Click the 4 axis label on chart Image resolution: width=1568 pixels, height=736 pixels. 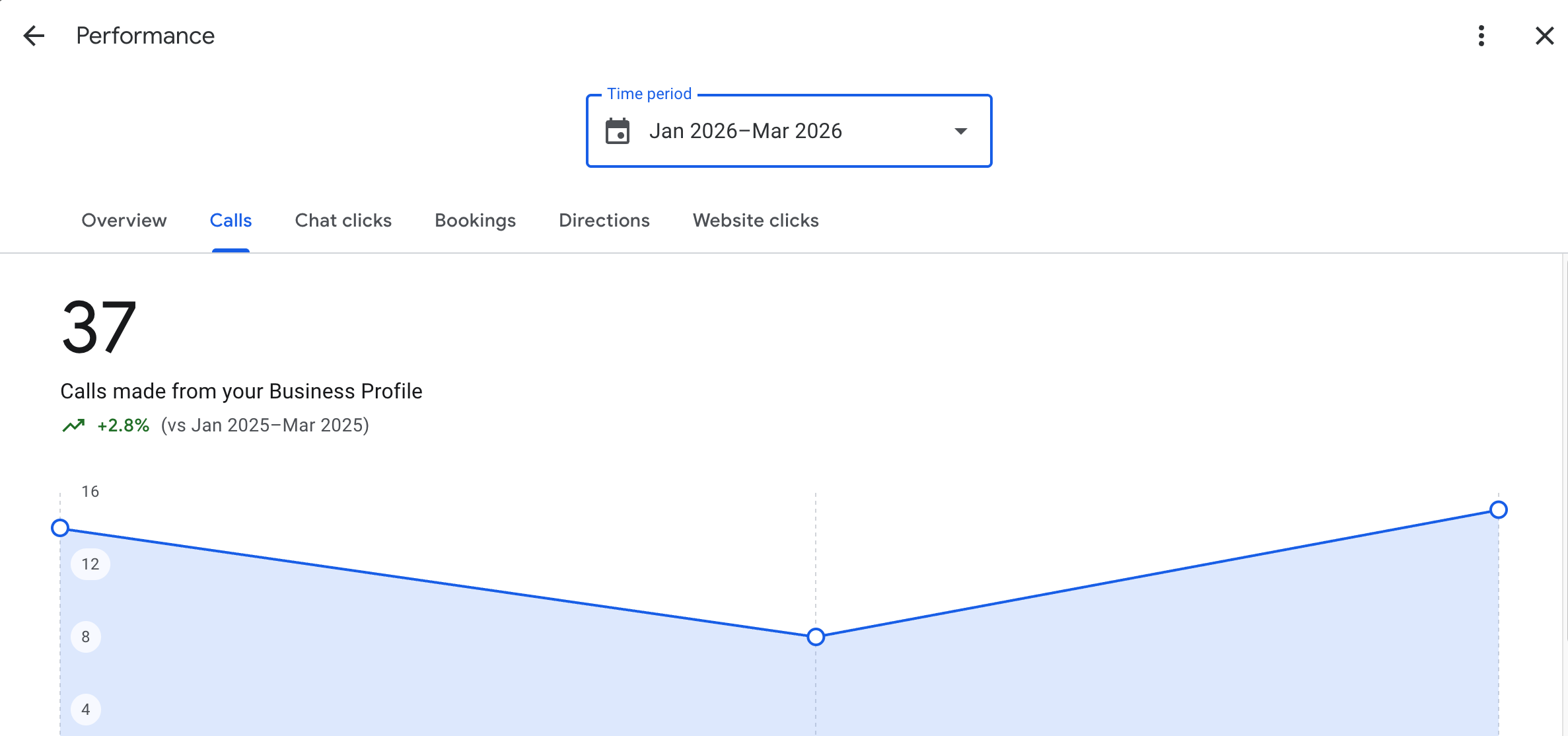click(x=86, y=710)
